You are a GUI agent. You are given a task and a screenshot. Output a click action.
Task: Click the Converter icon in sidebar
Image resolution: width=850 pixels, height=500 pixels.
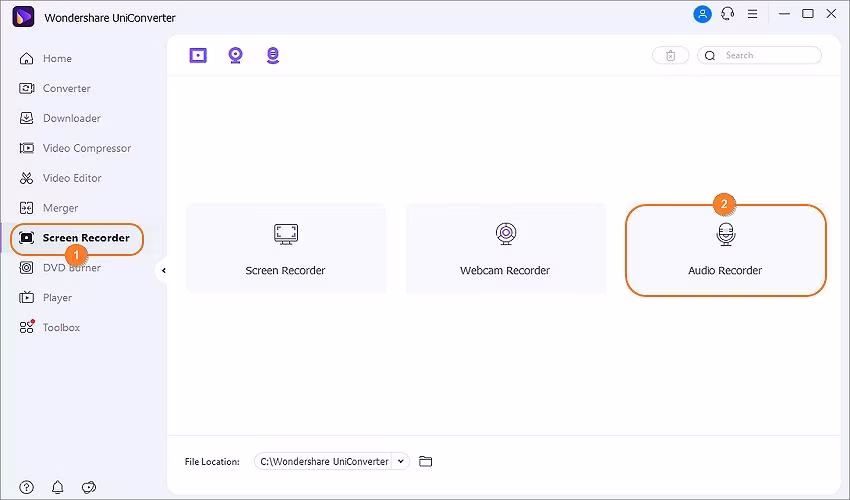click(26, 88)
